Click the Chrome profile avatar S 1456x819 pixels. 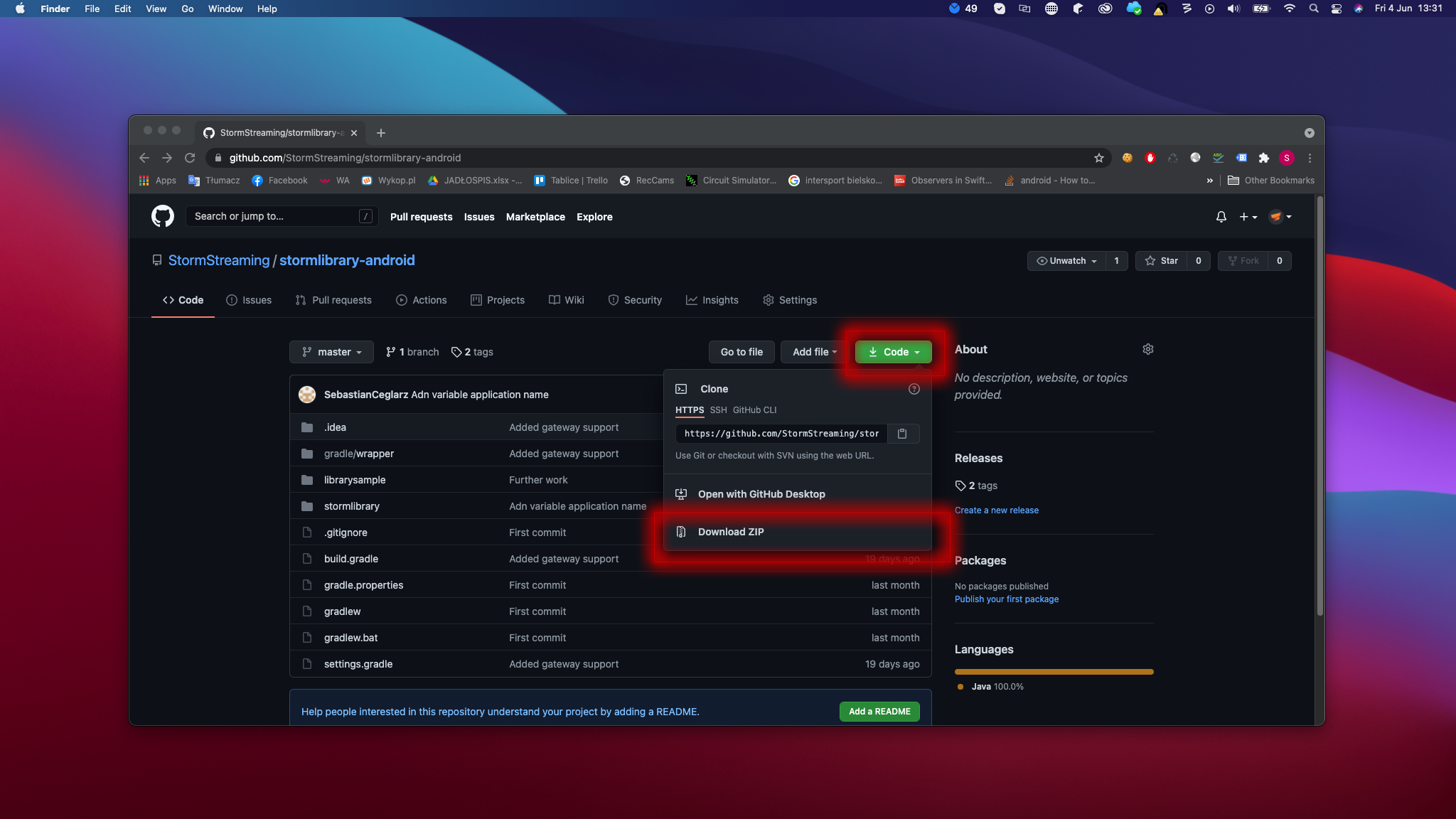[x=1286, y=158]
